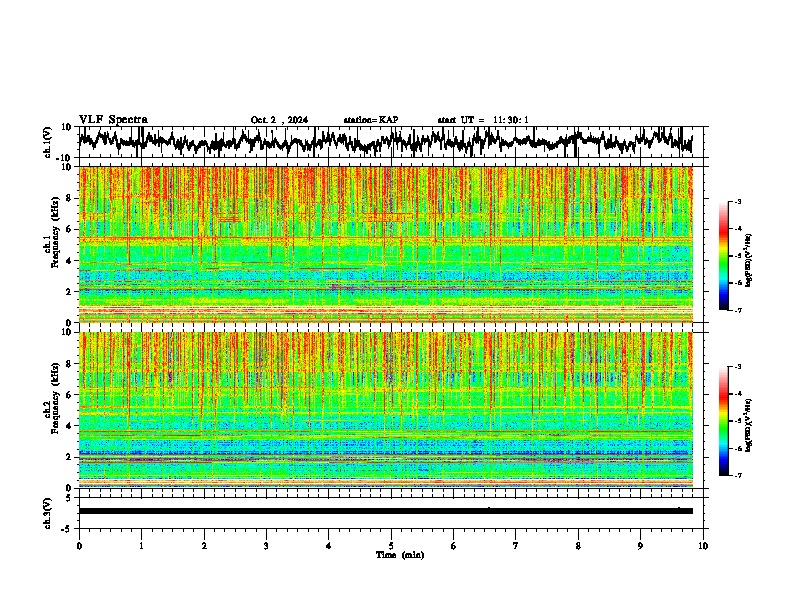Click the ch.1 voltage waveform trace
Image resolution: width=792 pixels, height=612 pixels.
[385, 142]
